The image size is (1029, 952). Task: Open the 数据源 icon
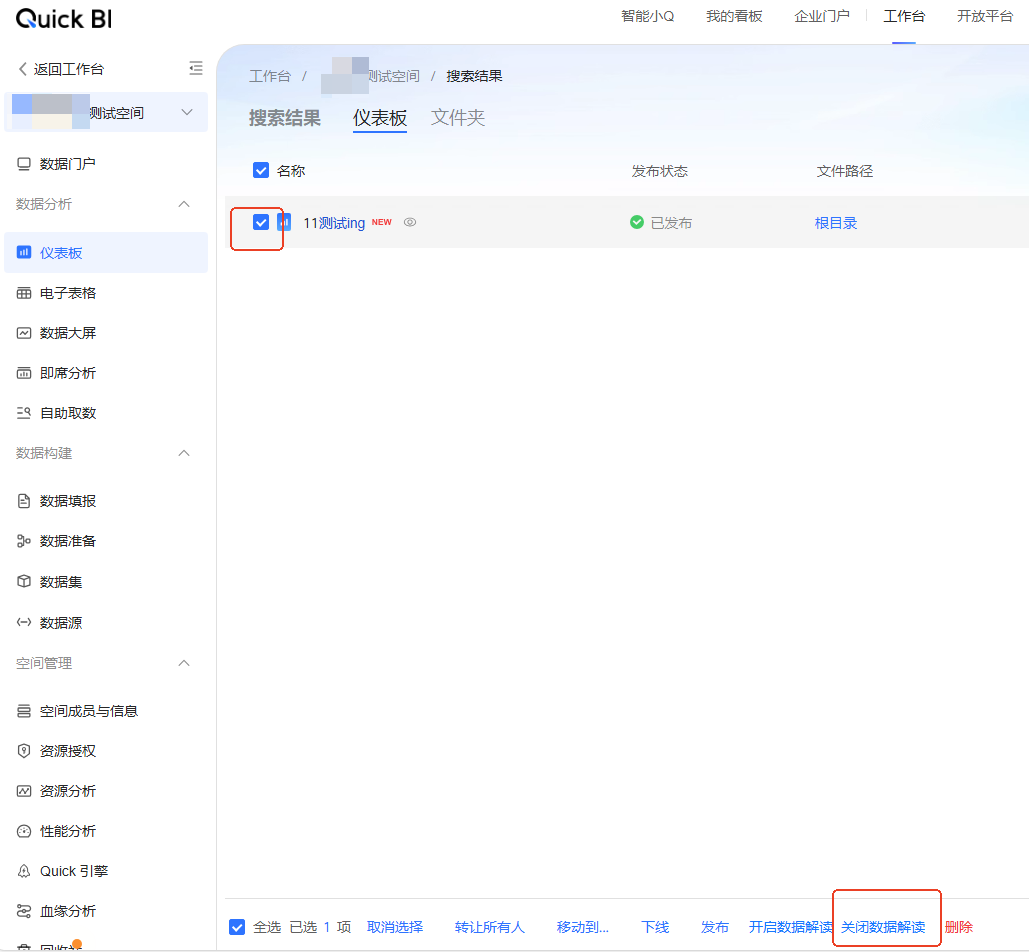pyautogui.click(x=24, y=622)
